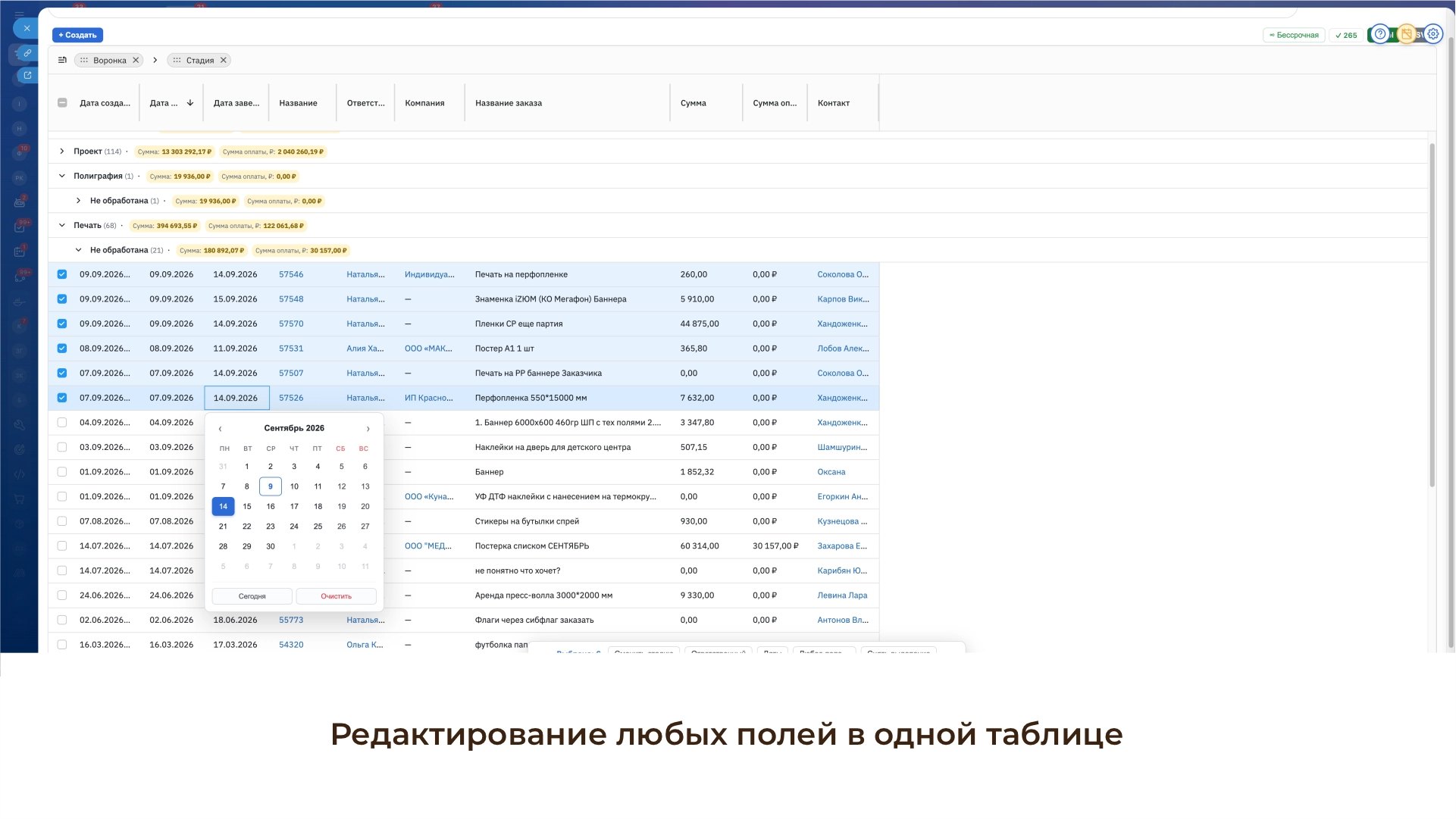Click the date field 14.09.2026 in row 57526
Screen dimensions: 1456x819
pos(236,398)
